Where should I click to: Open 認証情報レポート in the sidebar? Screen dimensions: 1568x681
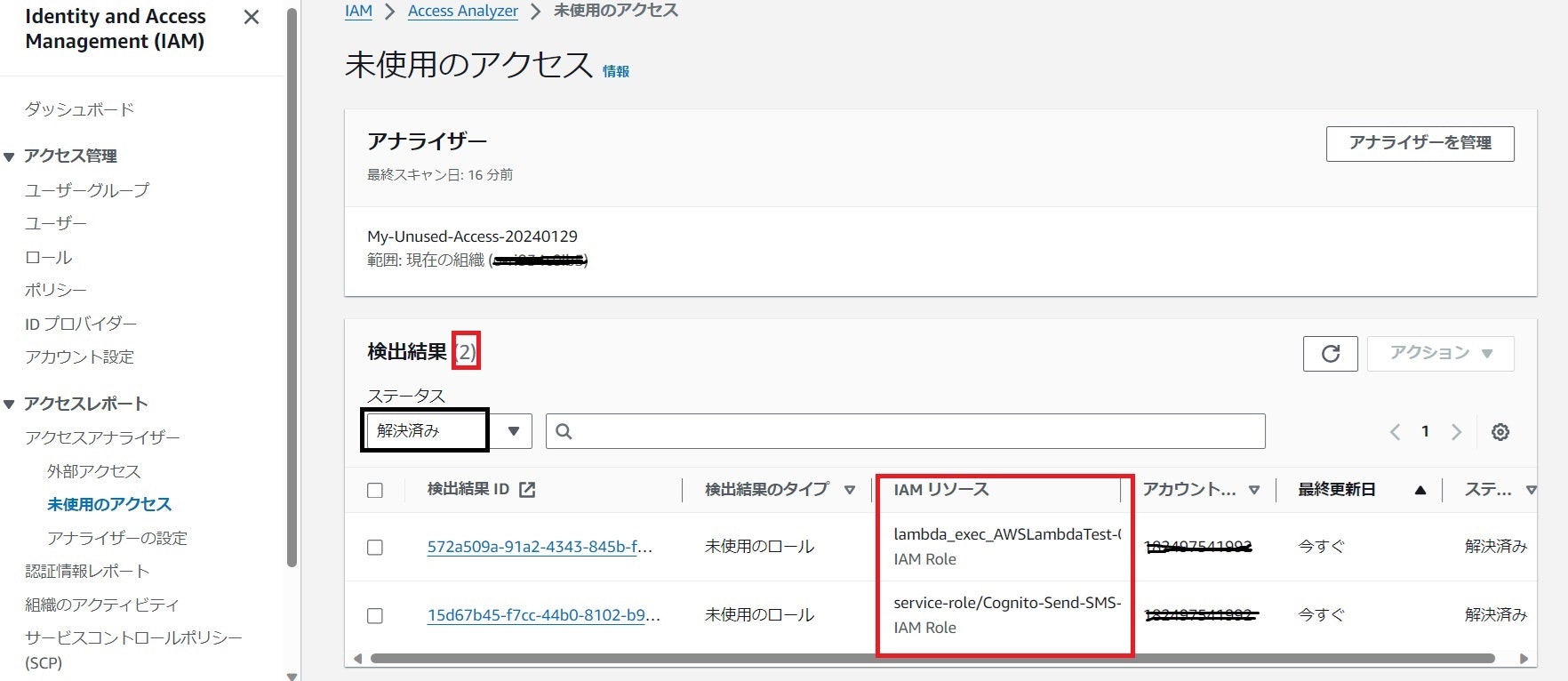pyautogui.click(x=87, y=571)
